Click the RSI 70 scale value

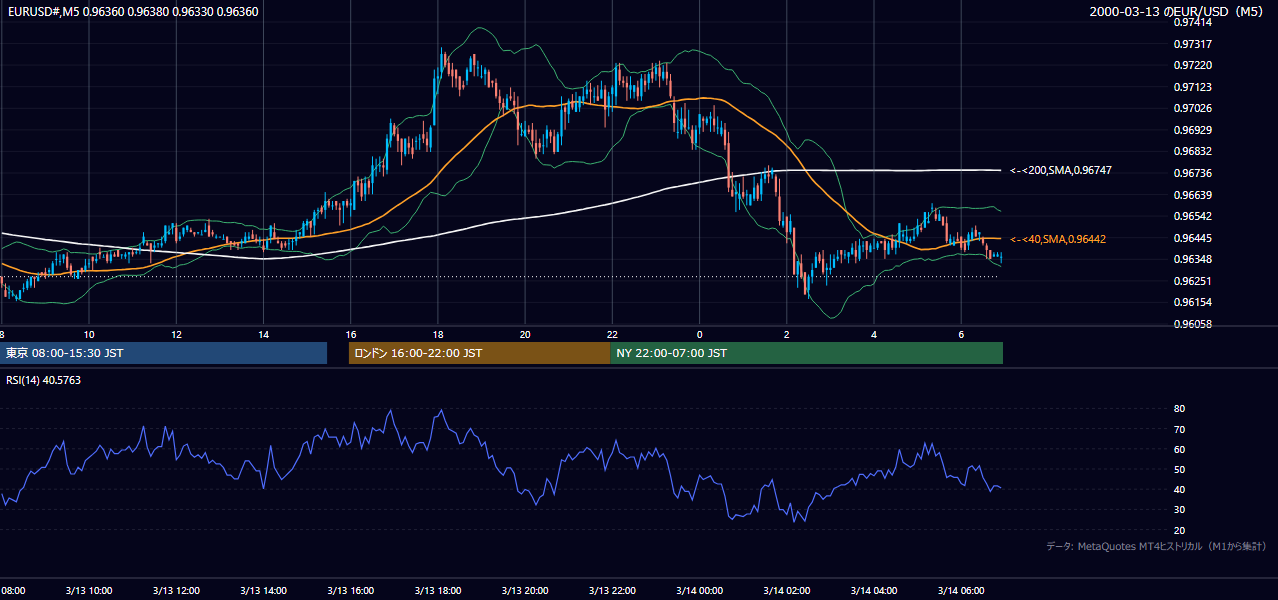click(1180, 429)
